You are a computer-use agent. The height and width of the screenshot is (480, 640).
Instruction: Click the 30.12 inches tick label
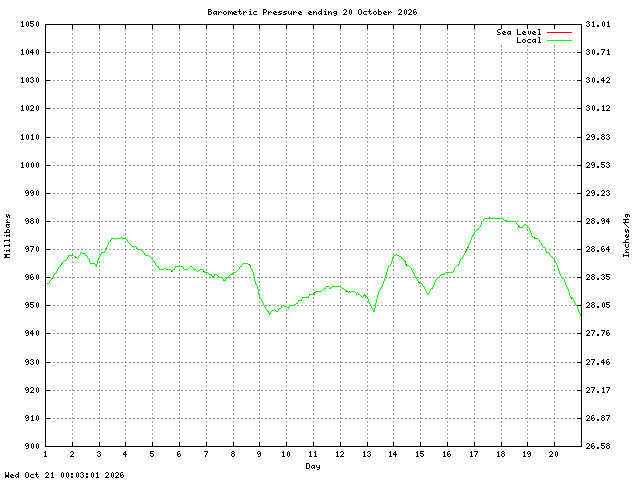598,109
